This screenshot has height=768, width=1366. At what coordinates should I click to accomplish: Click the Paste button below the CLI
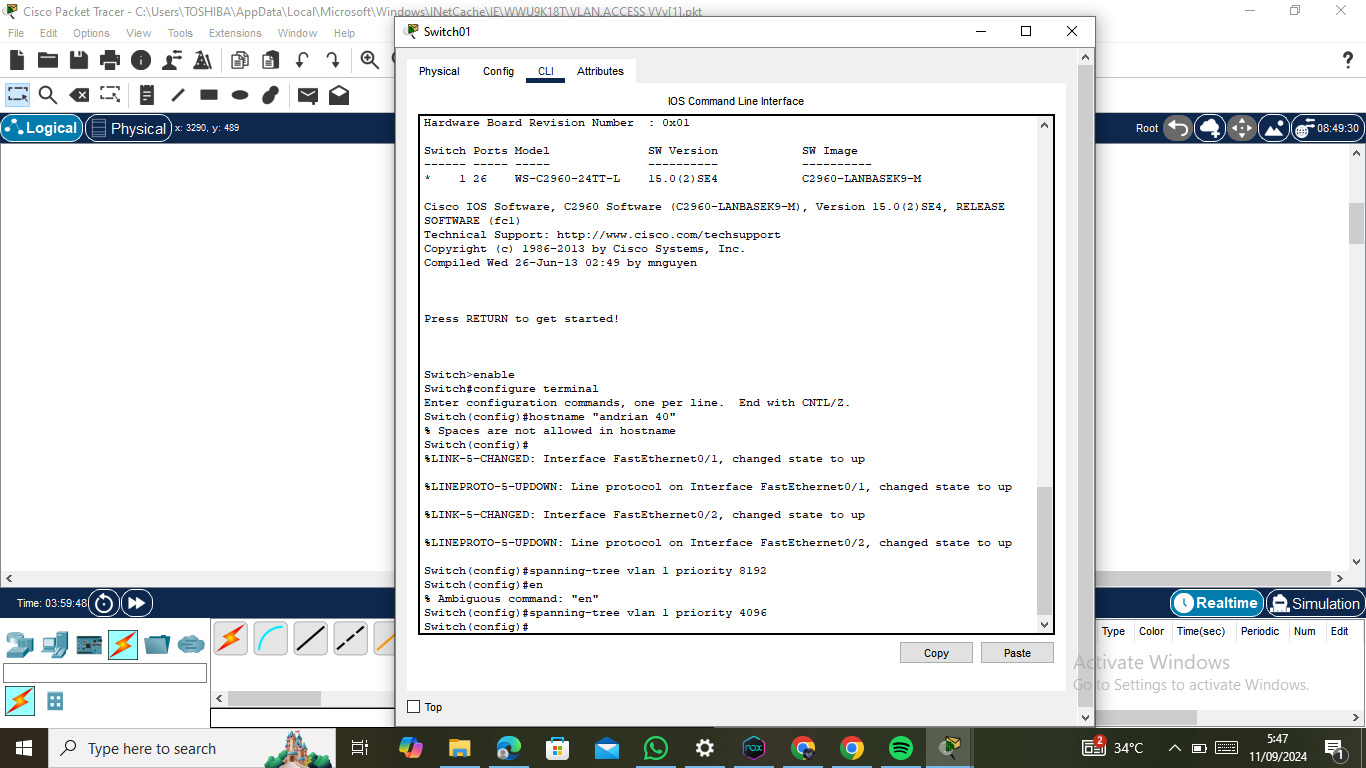click(x=1017, y=653)
